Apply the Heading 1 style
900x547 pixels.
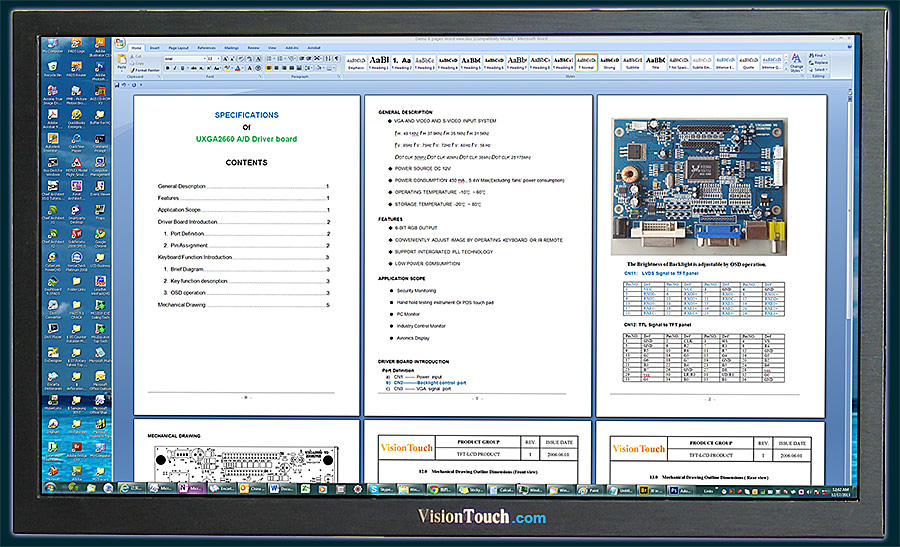point(379,62)
